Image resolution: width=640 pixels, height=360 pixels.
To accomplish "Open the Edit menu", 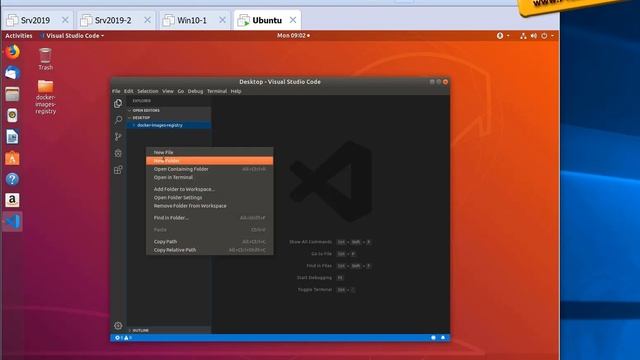I will tap(129, 91).
